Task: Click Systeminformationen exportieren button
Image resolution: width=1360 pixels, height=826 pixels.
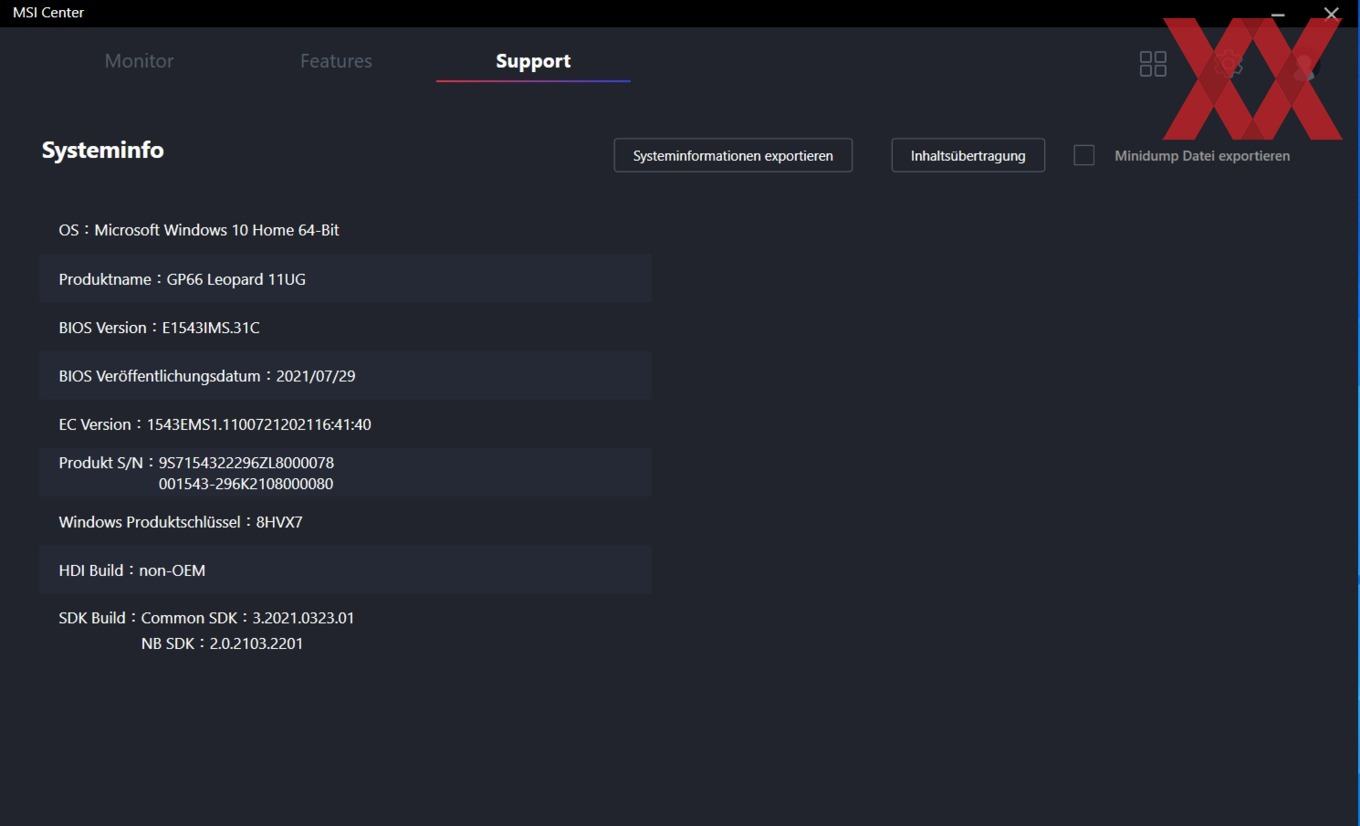Action: coord(733,155)
